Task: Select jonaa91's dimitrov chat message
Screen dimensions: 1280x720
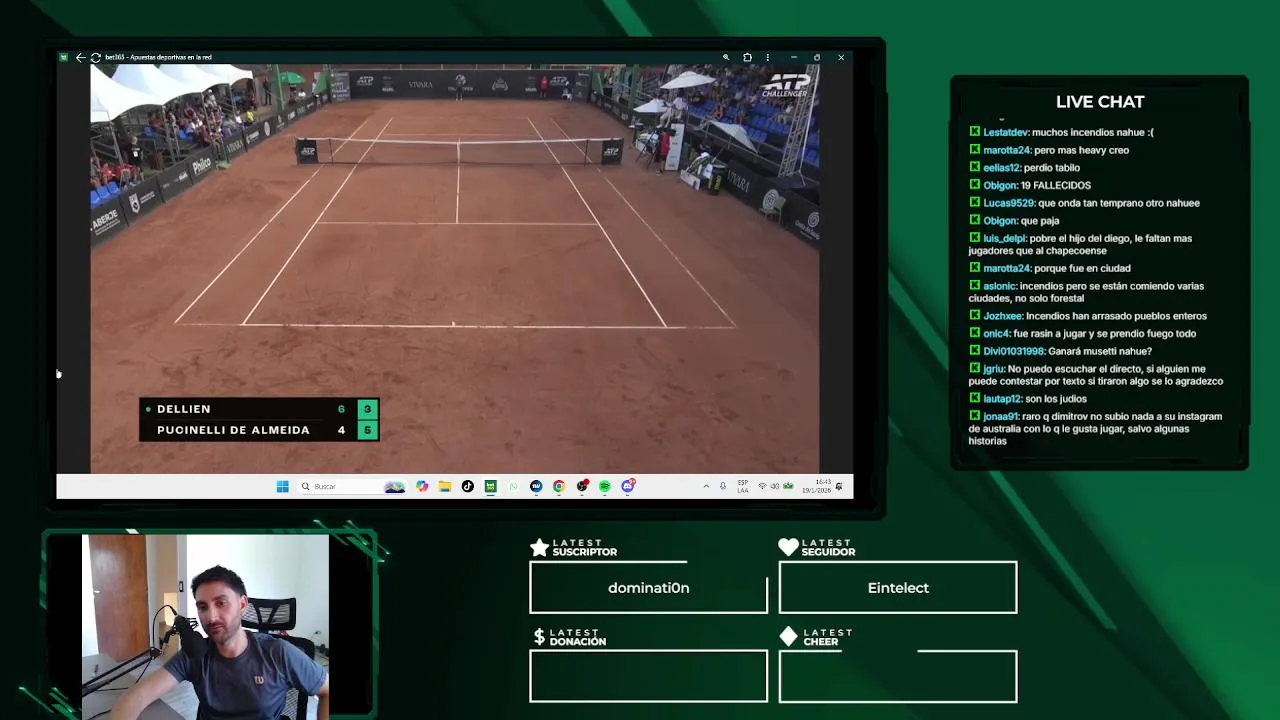Action: tap(1096, 428)
